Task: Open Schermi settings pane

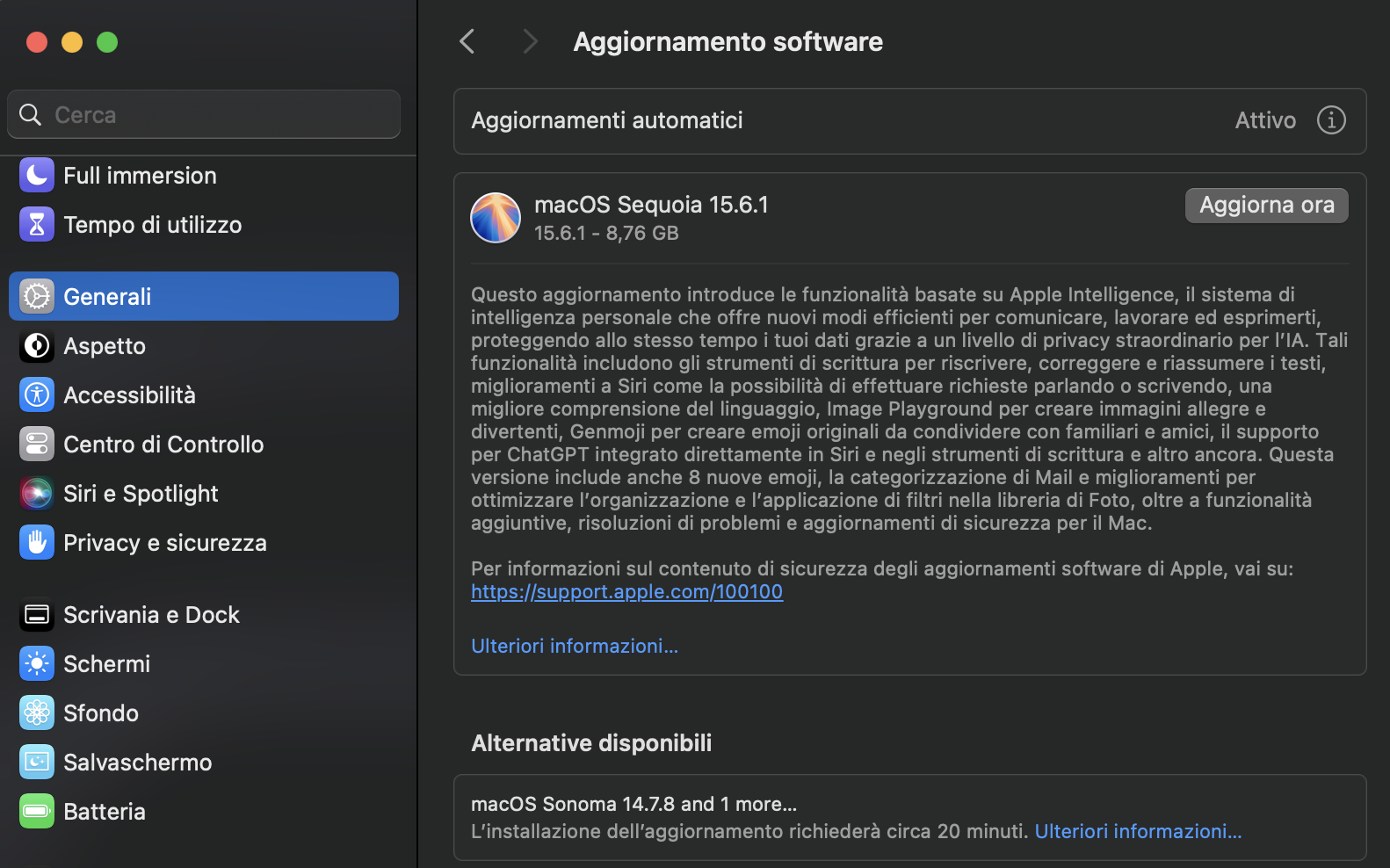Action: click(204, 664)
